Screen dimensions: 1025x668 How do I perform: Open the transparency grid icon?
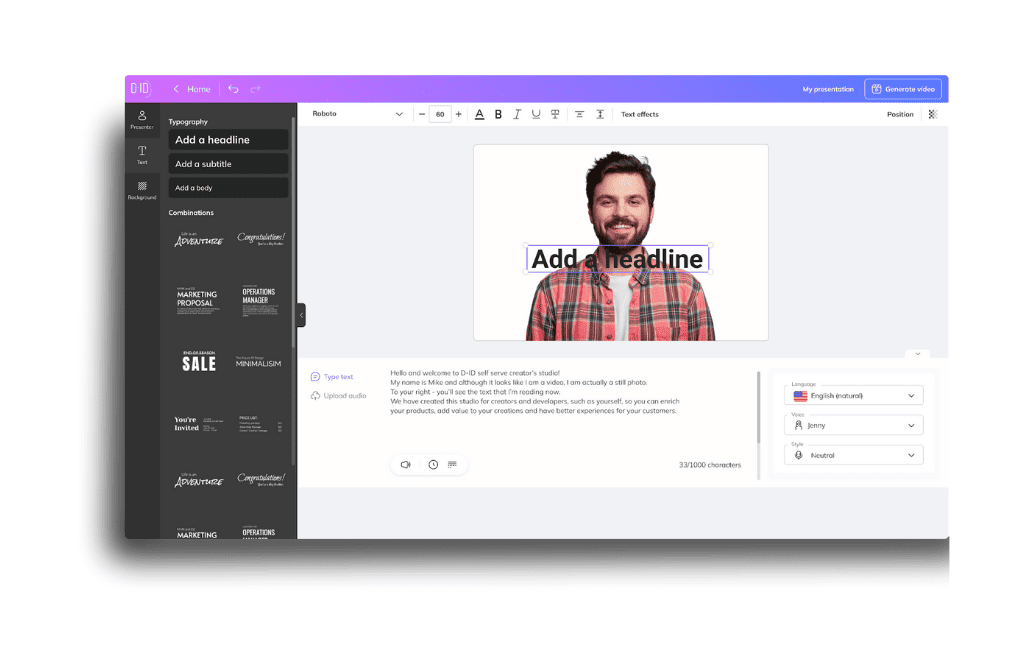(933, 114)
